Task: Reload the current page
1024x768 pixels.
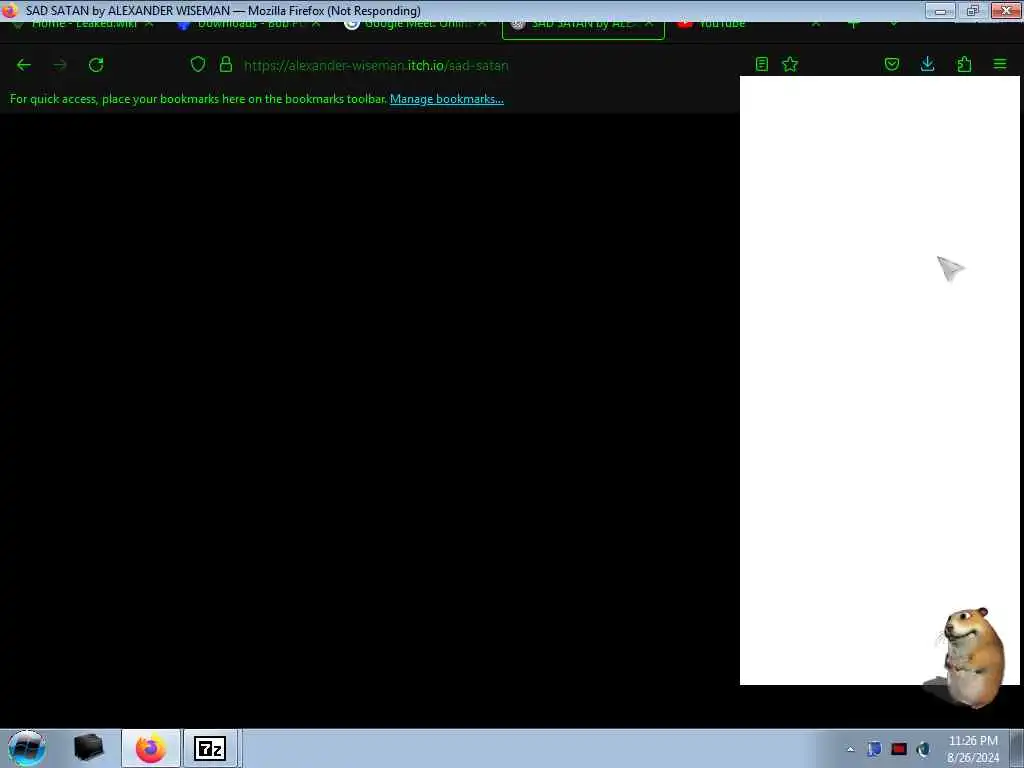Action: [x=96, y=65]
